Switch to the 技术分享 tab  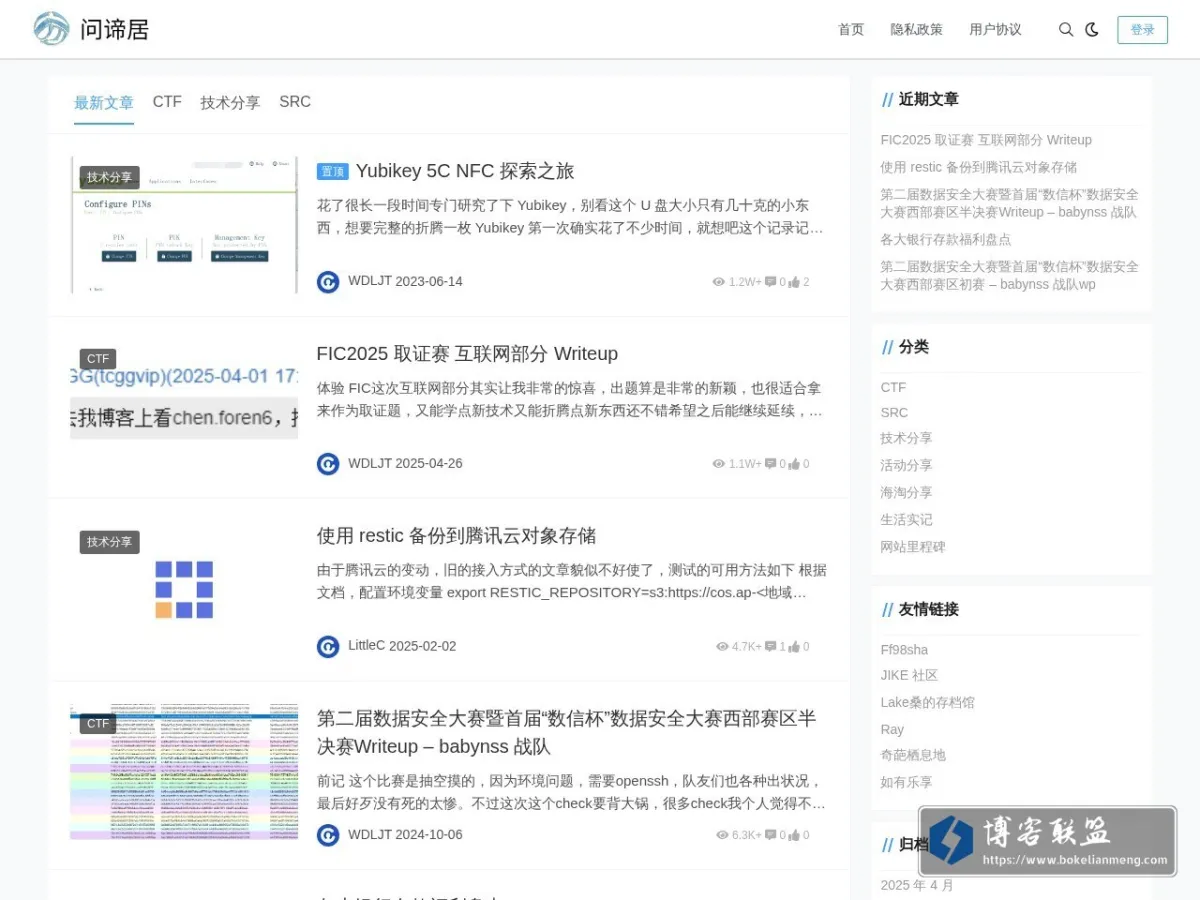(x=230, y=103)
